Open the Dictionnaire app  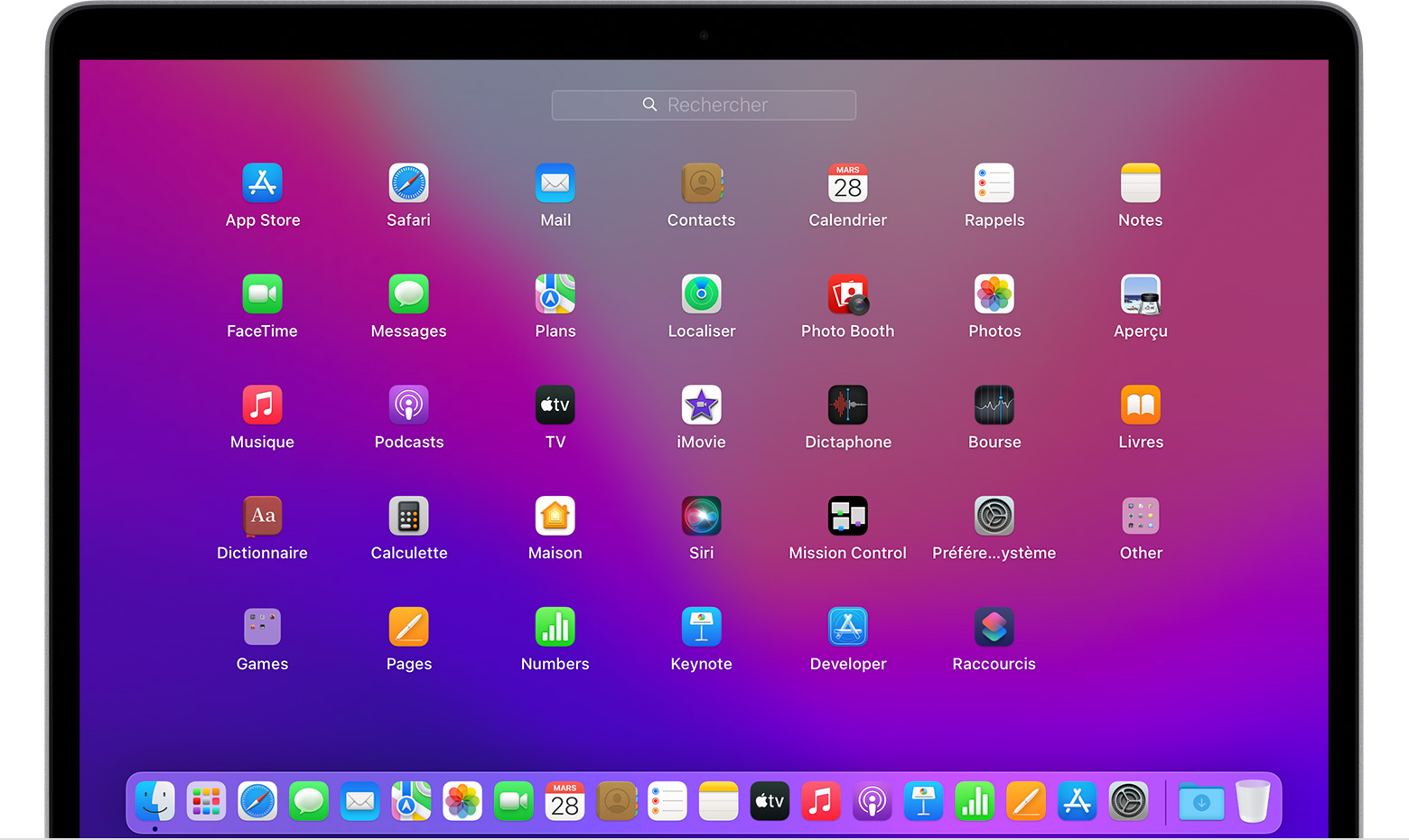click(262, 517)
